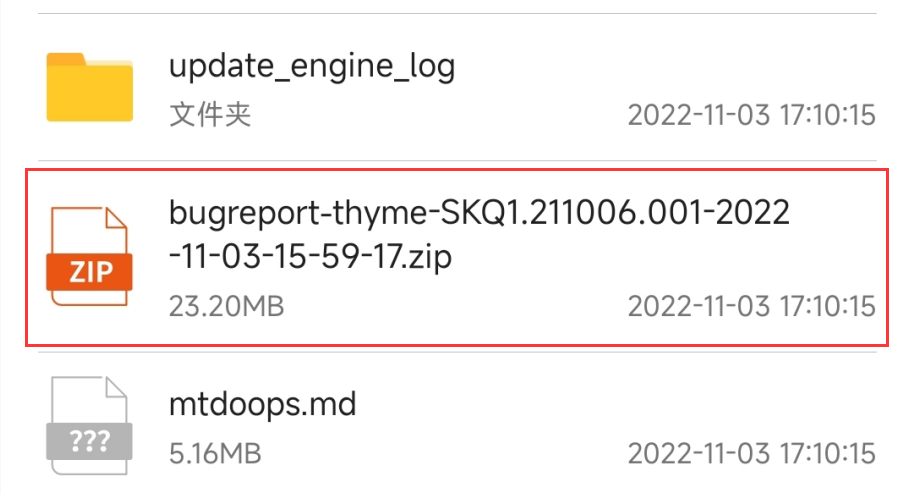Screen dimensions: 914x494
Task: Select the red-outlined bugreport zip row
Action: pyautogui.click(x=457, y=257)
